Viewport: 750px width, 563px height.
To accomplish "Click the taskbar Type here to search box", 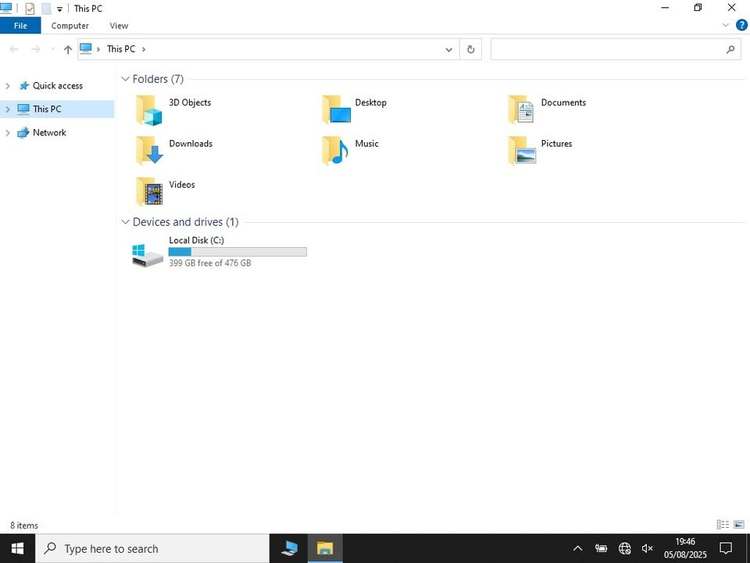I will tap(152, 549).
